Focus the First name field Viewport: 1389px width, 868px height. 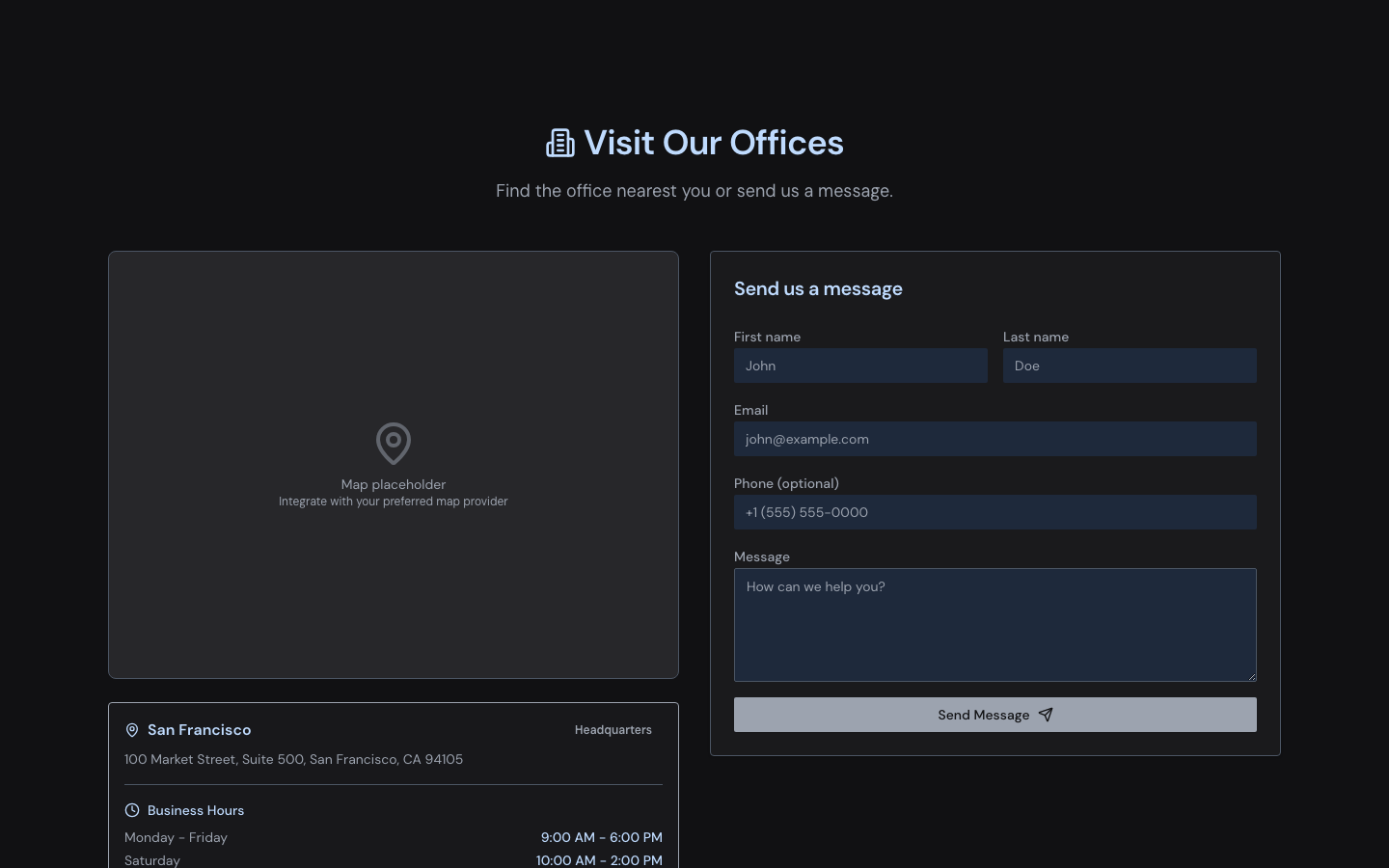pyautogui.click(x=860, y=366)
